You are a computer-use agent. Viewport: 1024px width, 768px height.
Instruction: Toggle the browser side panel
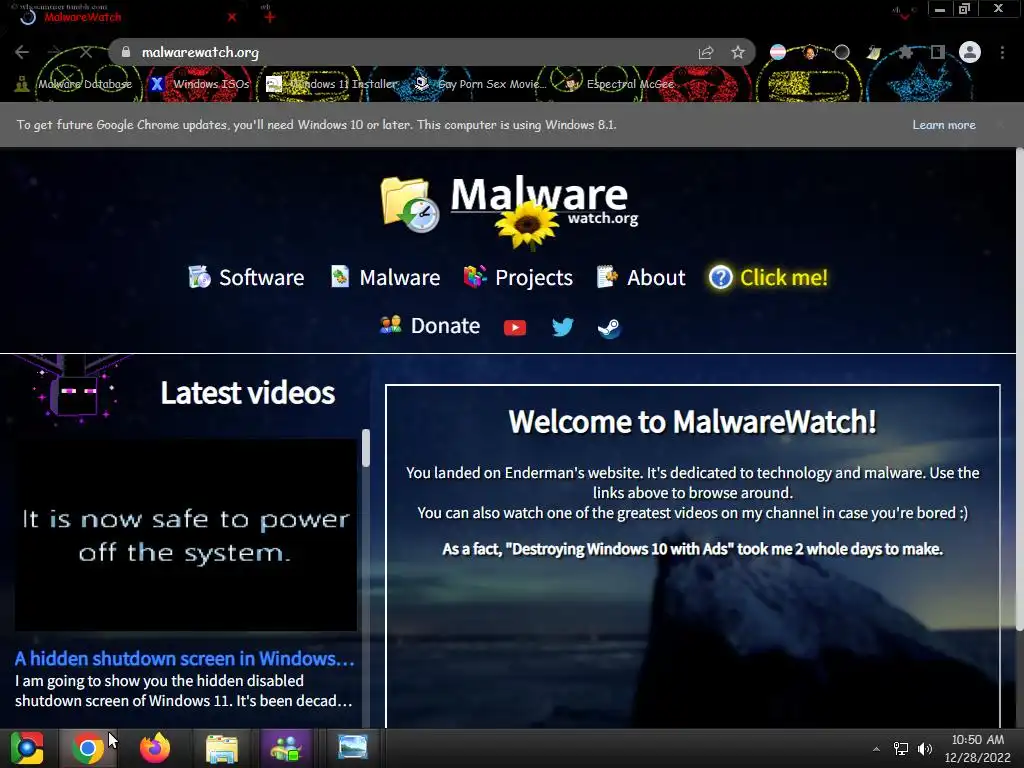point(938,52)
